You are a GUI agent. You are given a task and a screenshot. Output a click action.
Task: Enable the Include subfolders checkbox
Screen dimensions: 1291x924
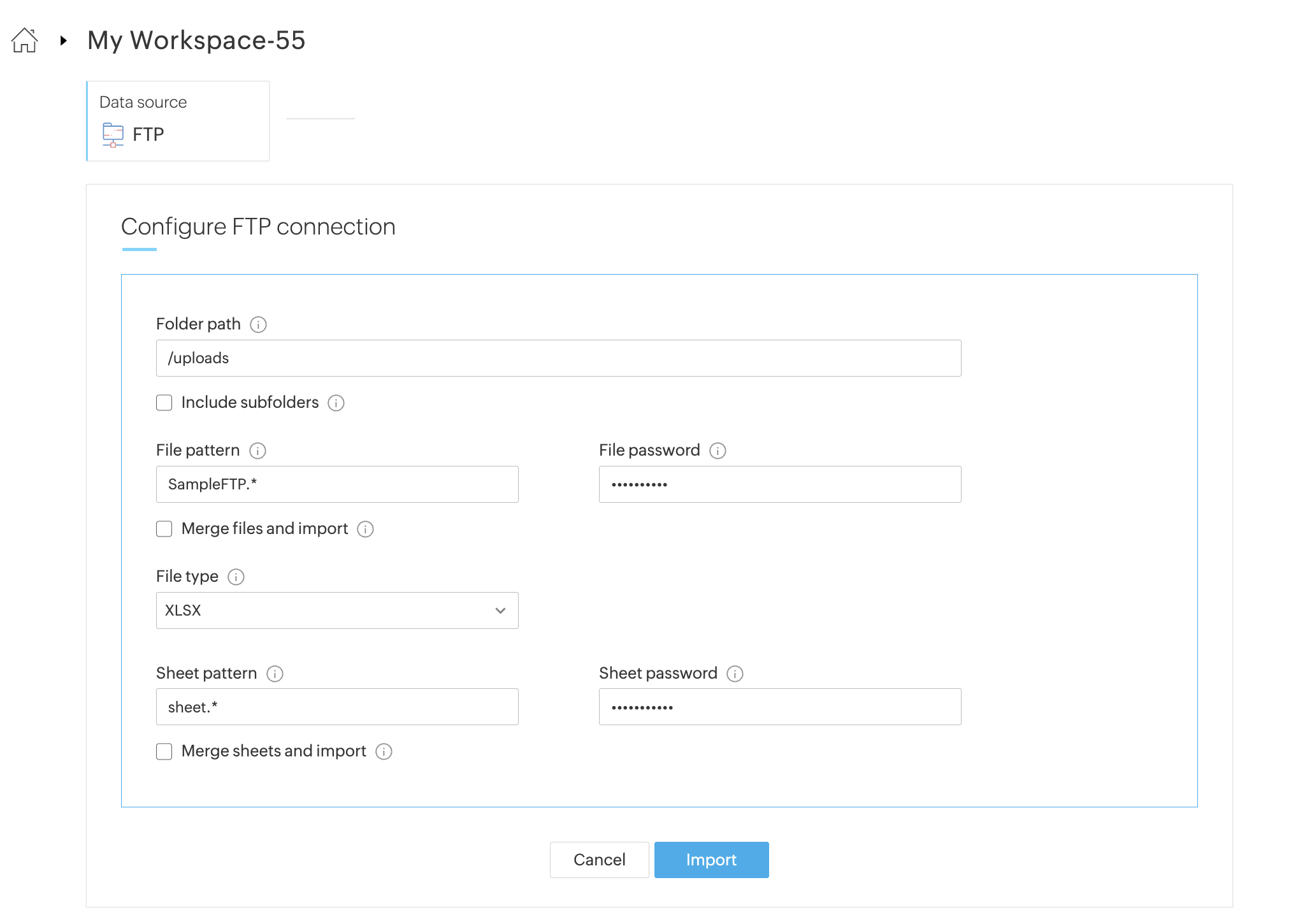click(x=164, y=403)
